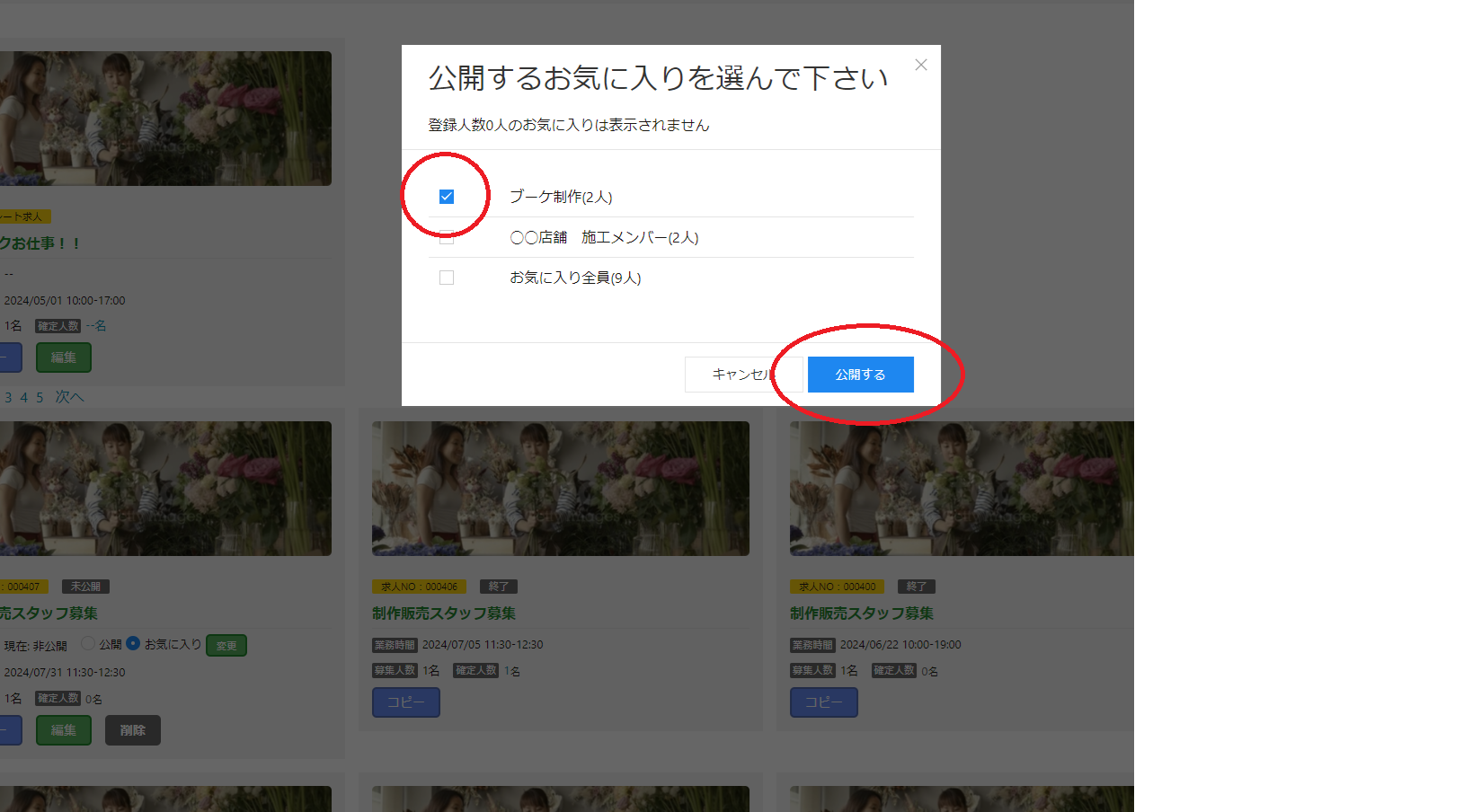The width and height of the screenshot is (1481, 812).
Task: Click 次へ to go to next page
Action: click(x=70, y=396)
